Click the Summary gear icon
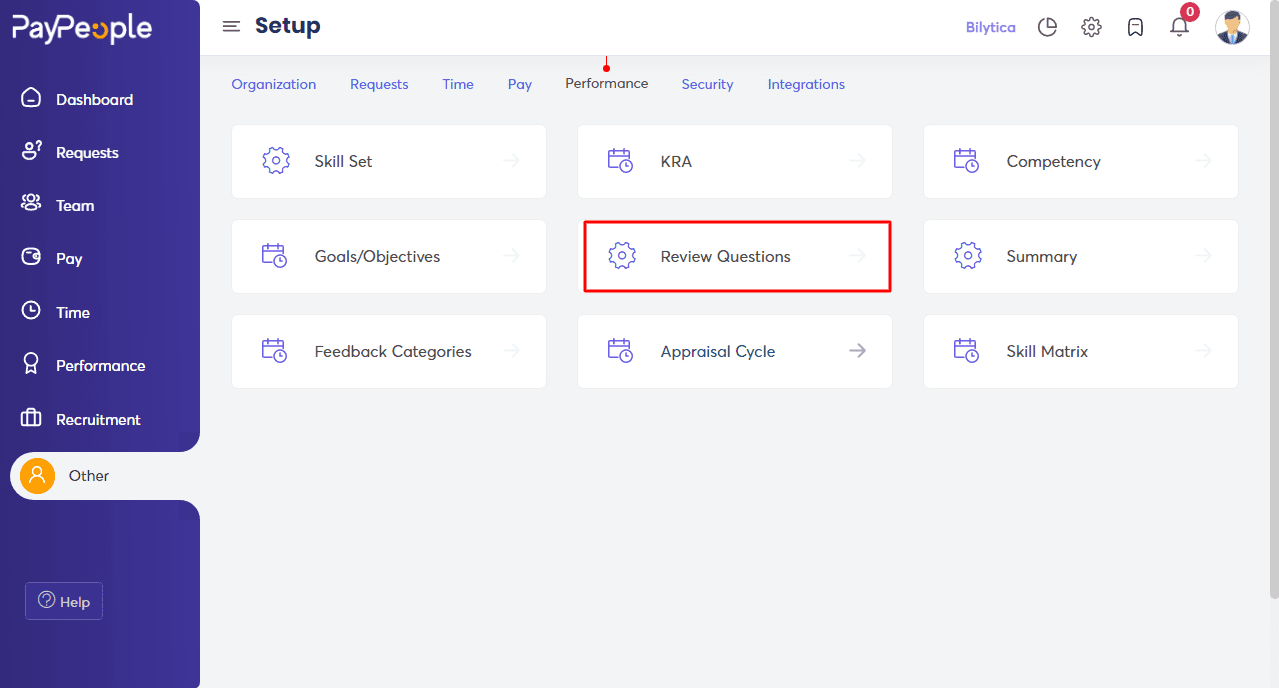Image resolution: width=1279 pixels, height=688 pixels. coord(968,256)
